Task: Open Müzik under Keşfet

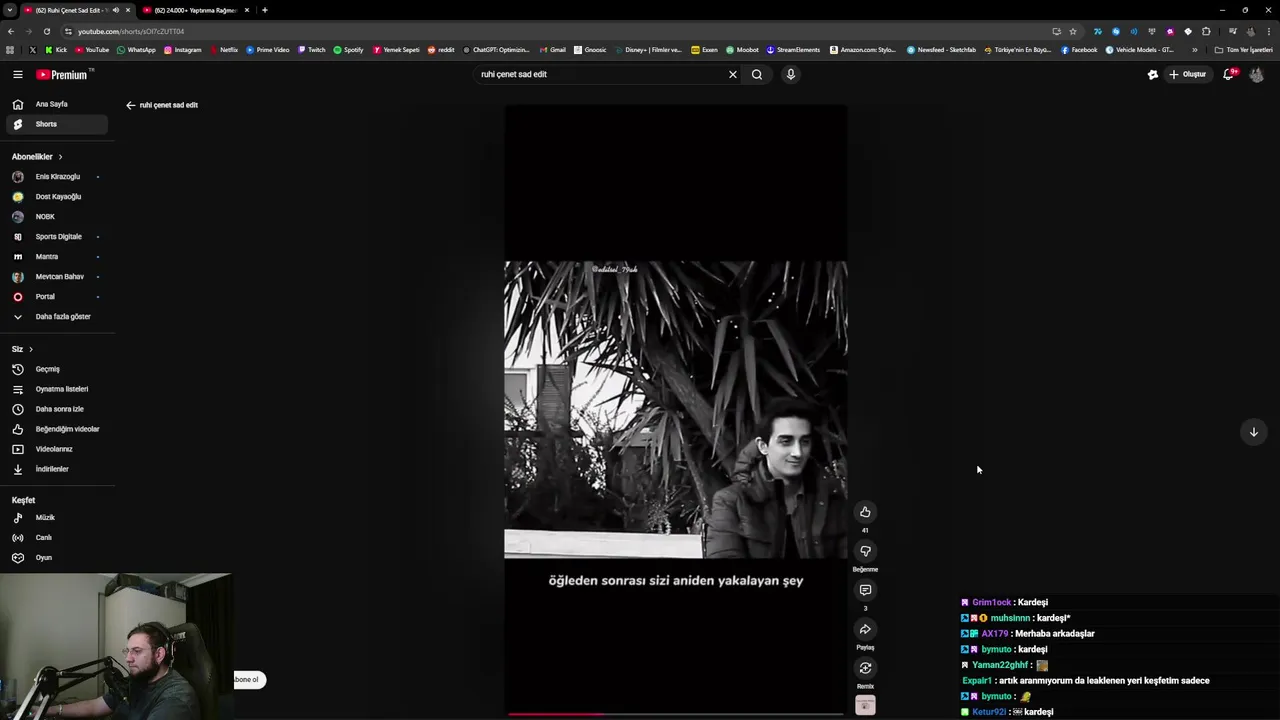Action: (x=56, y=518)
